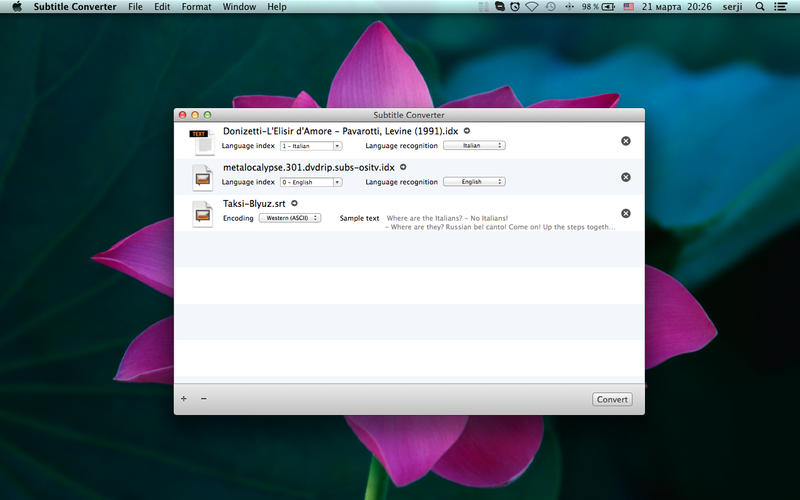Click the minus icon to remove selected file
The width and height of the screenshot is (800, 500).
click(204, 398)
